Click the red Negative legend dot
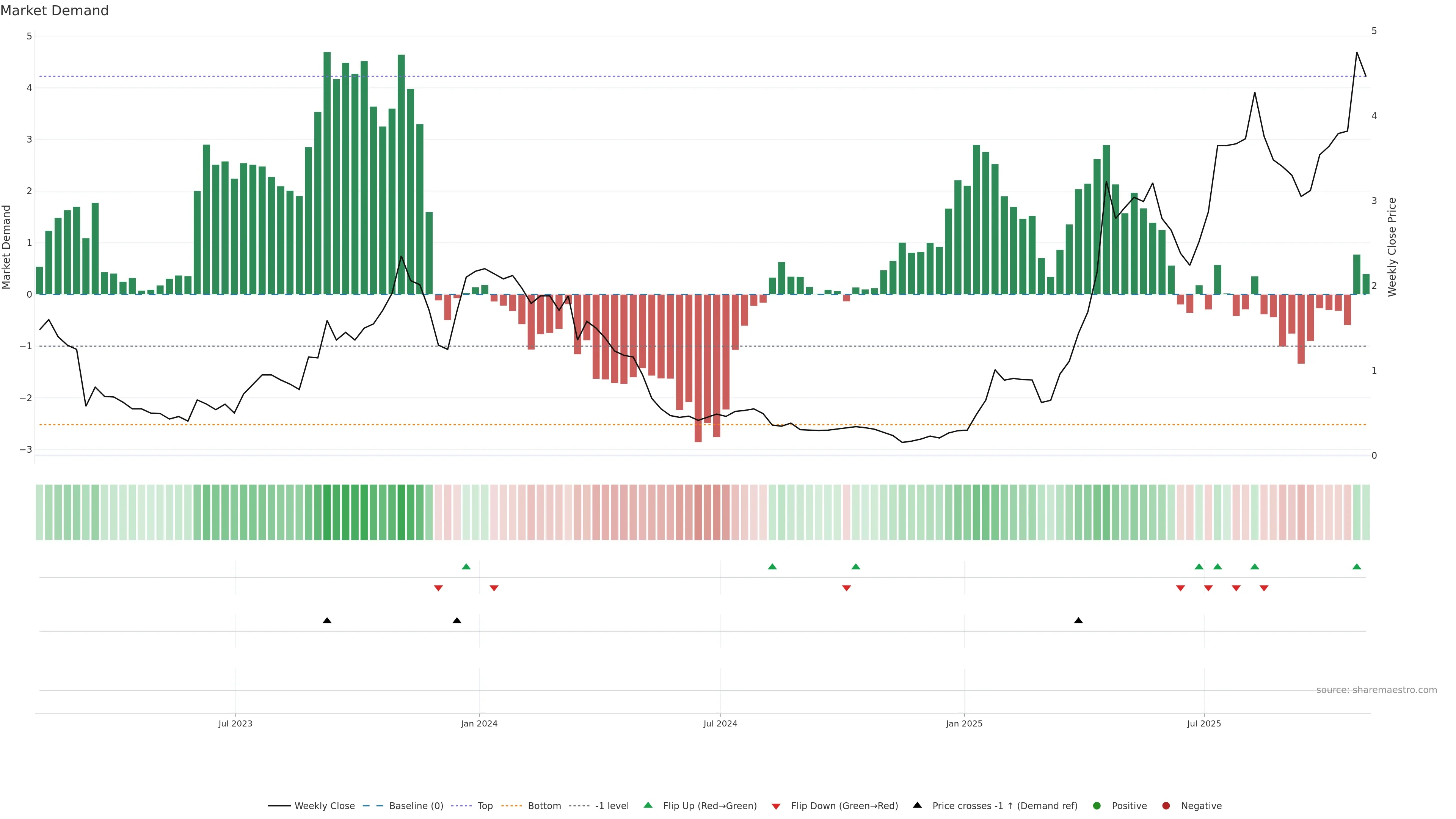The height and width of the screenshot is (819, 1456). point(1166,806)
